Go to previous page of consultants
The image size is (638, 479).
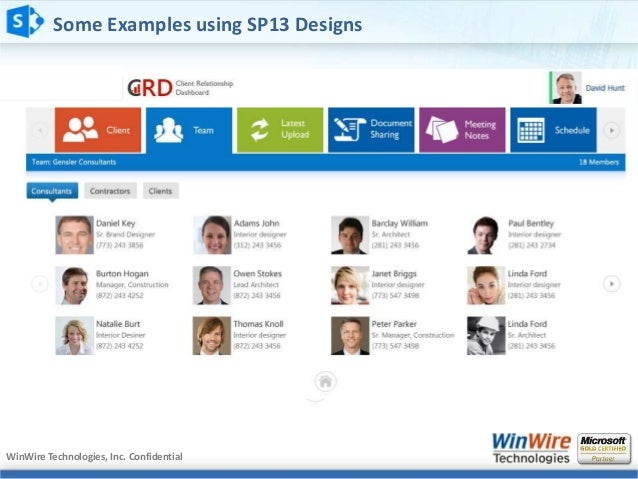click(x=40, y=284)
